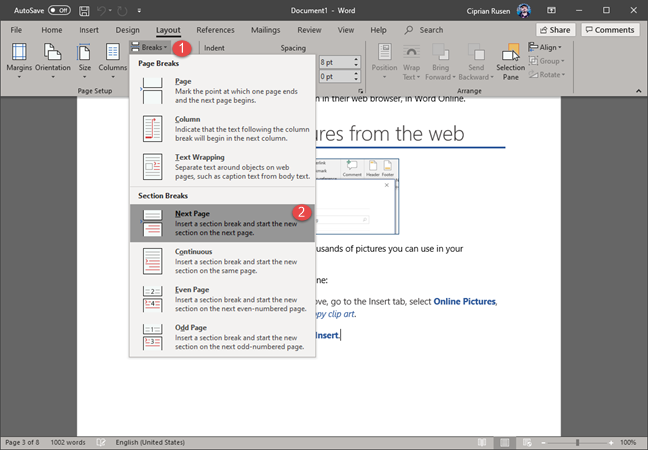Click the Page 3 of 8 indicator
Viewport: 648px width, 450px height.
[22, 443]
